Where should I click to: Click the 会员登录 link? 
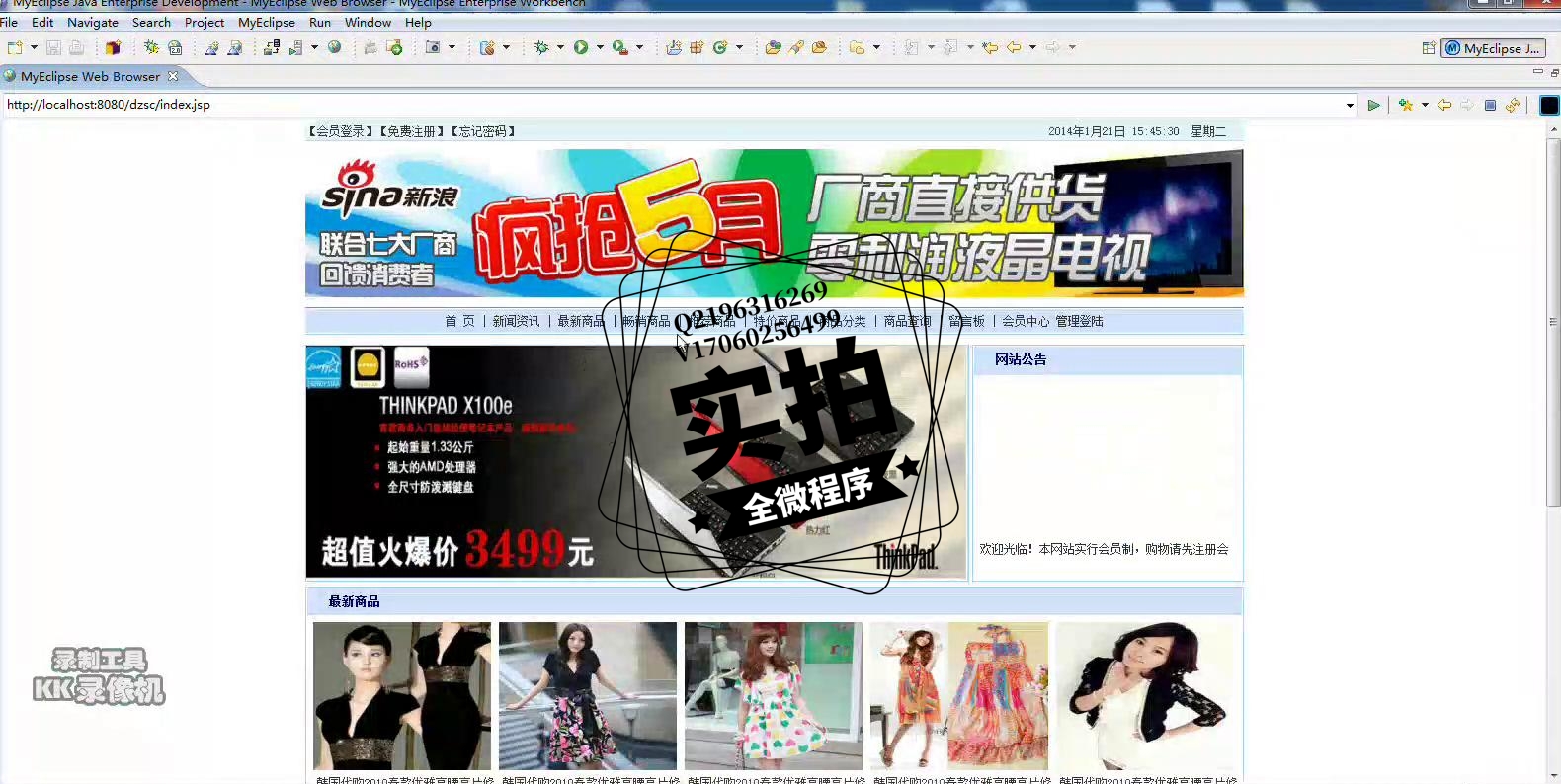[340, 131]
